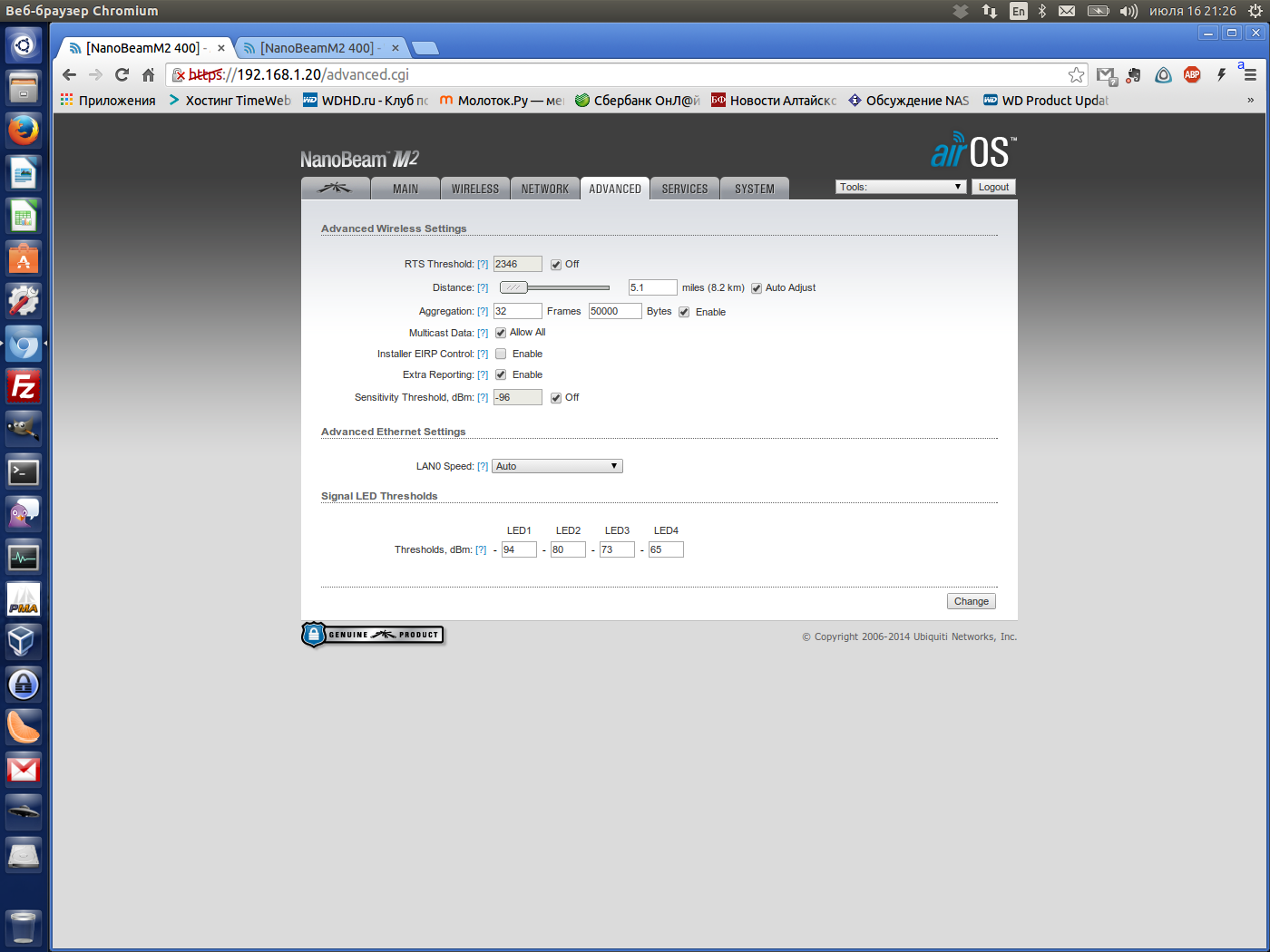Select the SERVICES tab

[x=685, y=189]
